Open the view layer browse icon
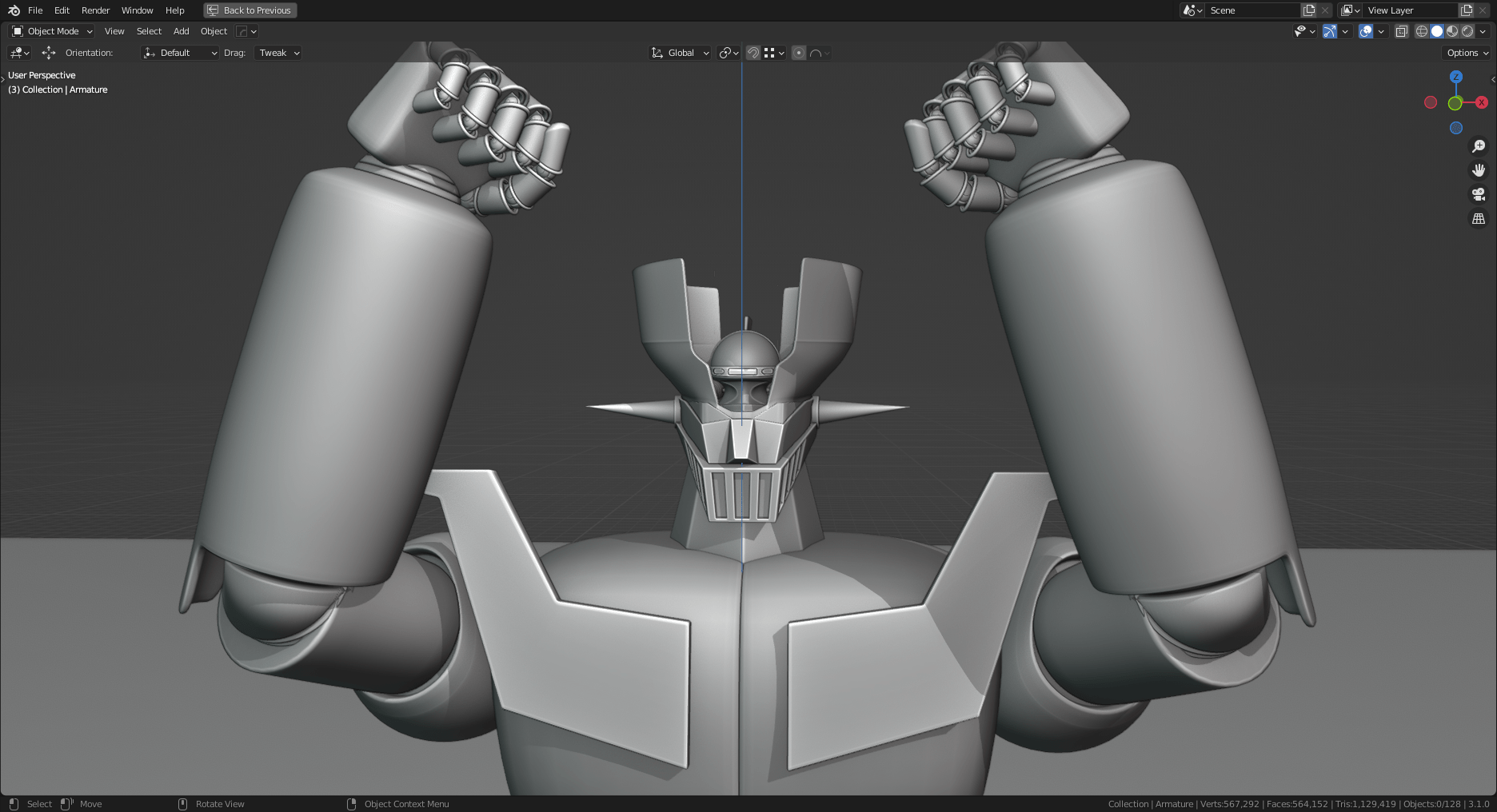The width and height of the screenshot is (1497, 812). (1351, 10)
